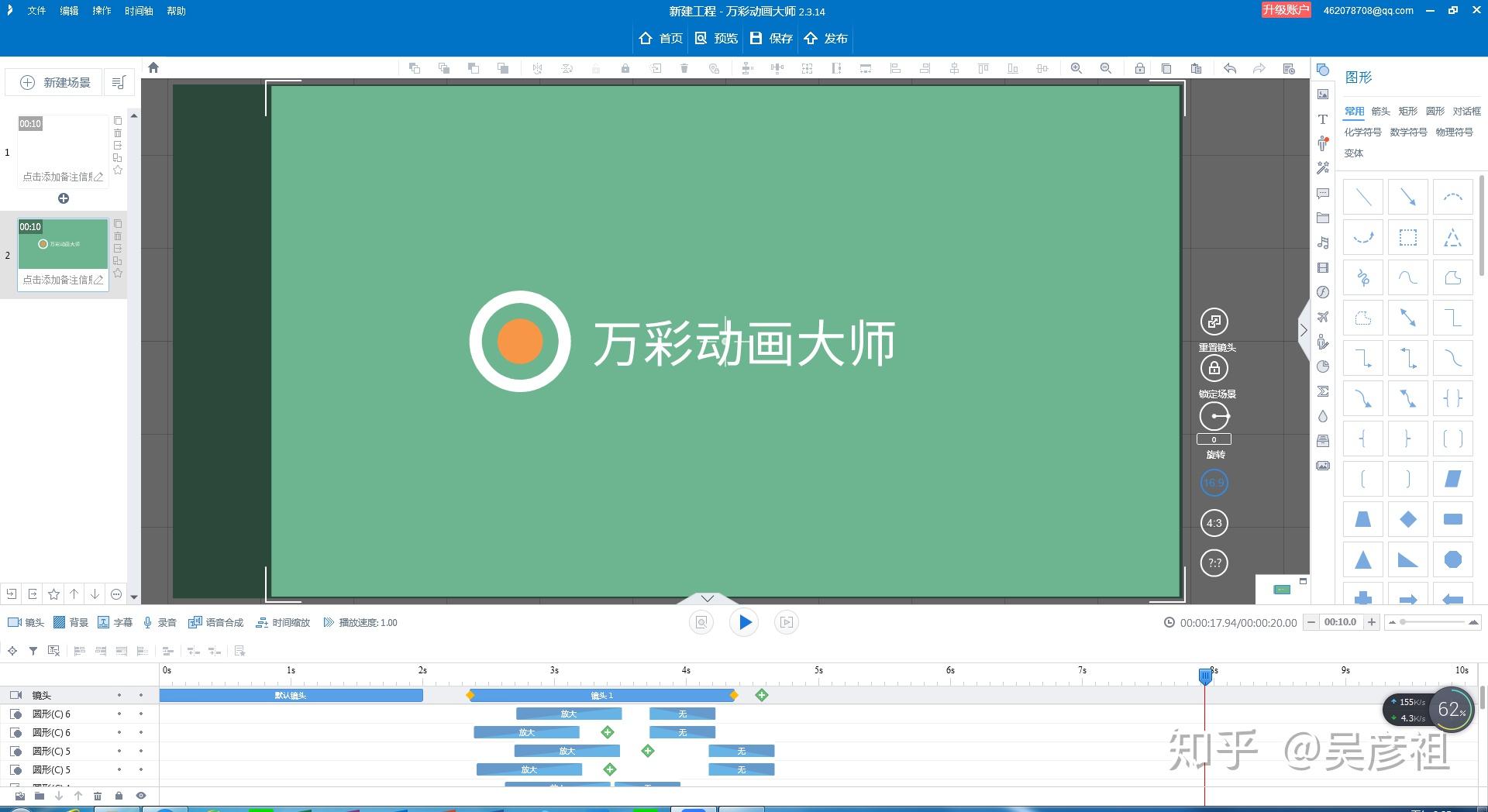1488x812 pixels.
Task: Select the Text tool in the right sidebar
Action: (x=1323, y=120)
